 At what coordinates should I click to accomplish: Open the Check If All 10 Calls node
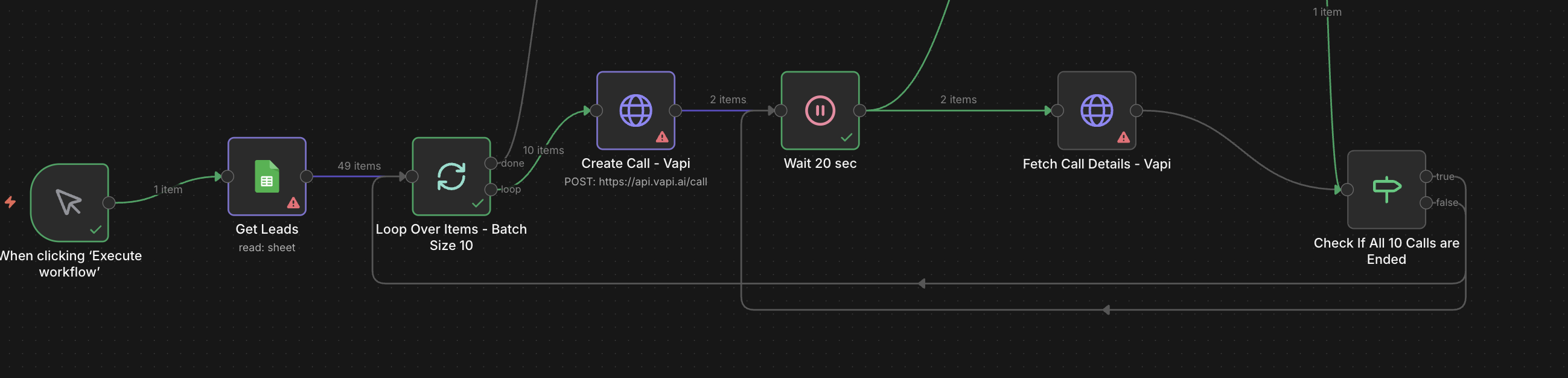[x=1386, y=190]
